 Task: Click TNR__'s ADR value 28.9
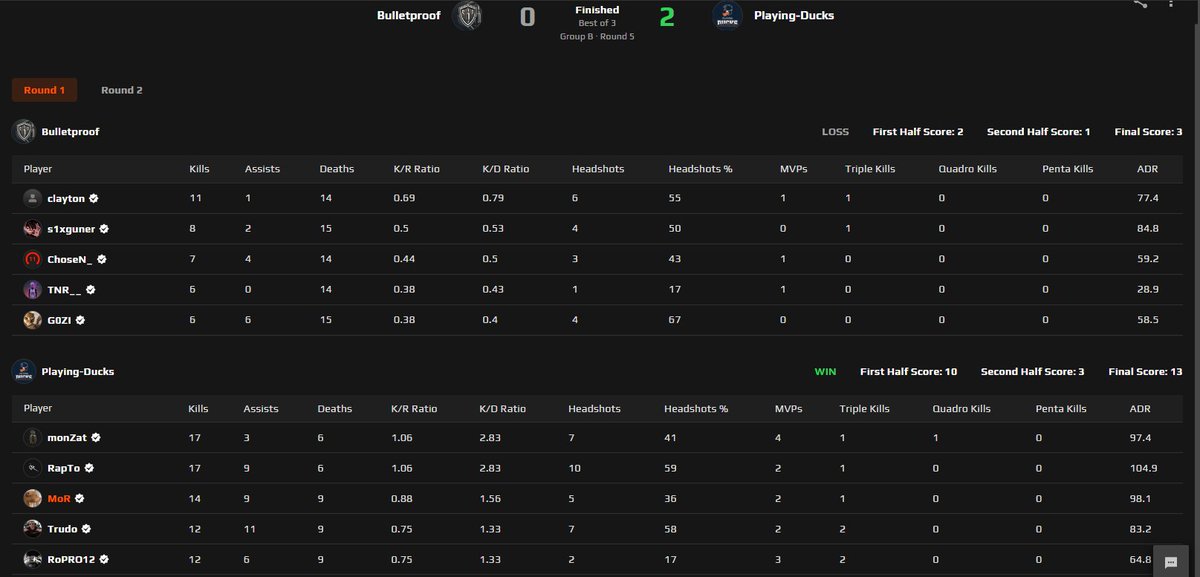tap(1147, 290)
